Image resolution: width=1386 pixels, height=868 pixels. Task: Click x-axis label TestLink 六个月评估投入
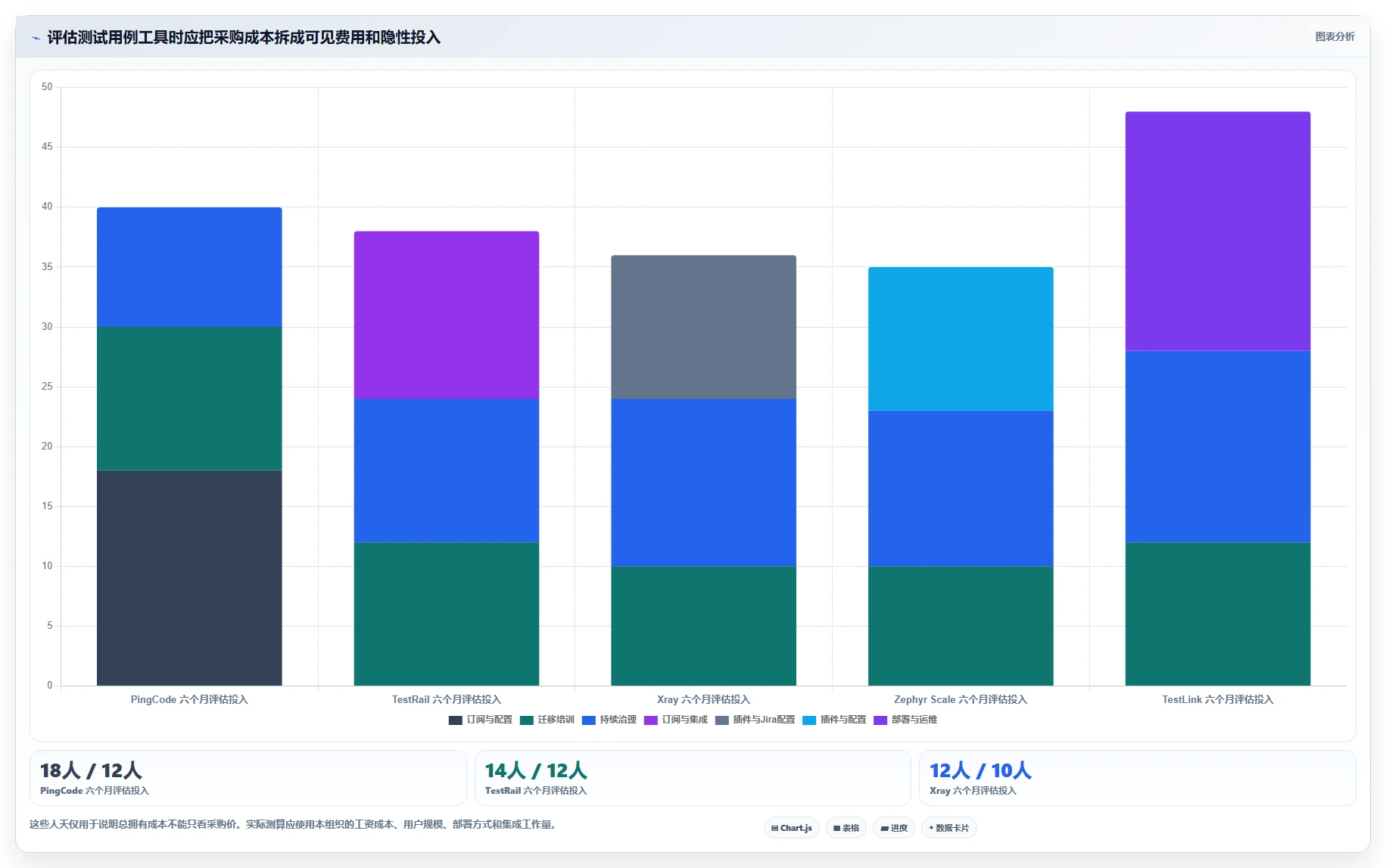(1218, 699)
